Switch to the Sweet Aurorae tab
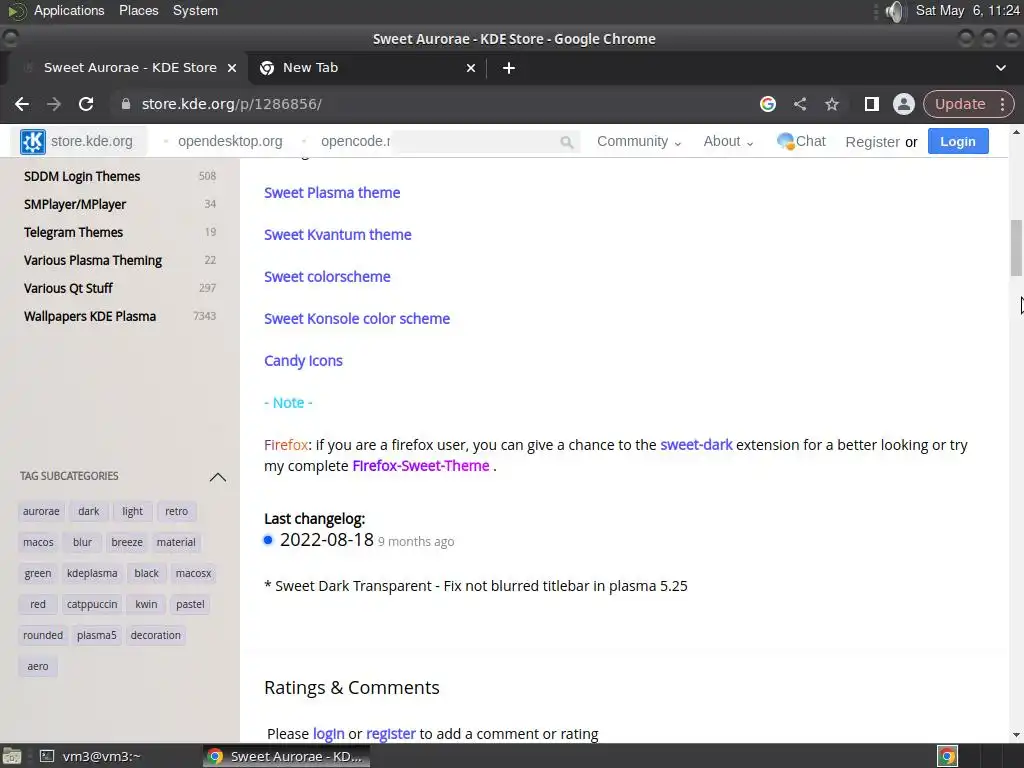The image size is (1024, 768). pos(130,68)
